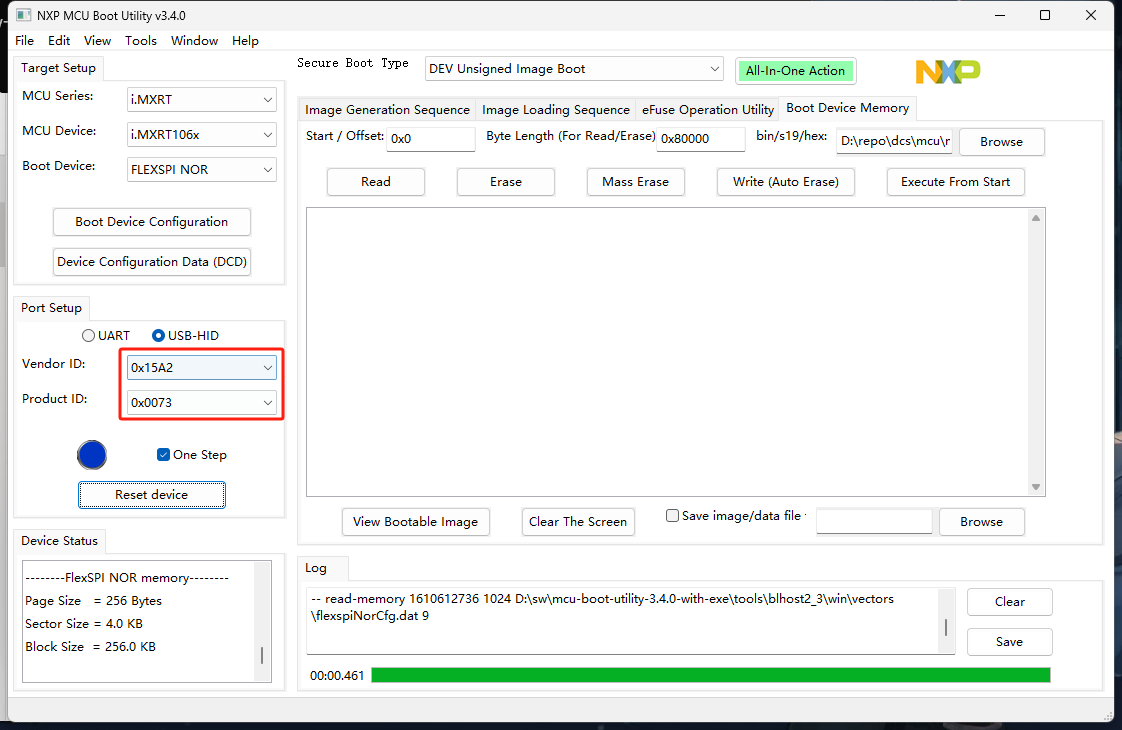
Task: Click the memory display scrollbar up arrow
Action: [x=1035, y=218]
